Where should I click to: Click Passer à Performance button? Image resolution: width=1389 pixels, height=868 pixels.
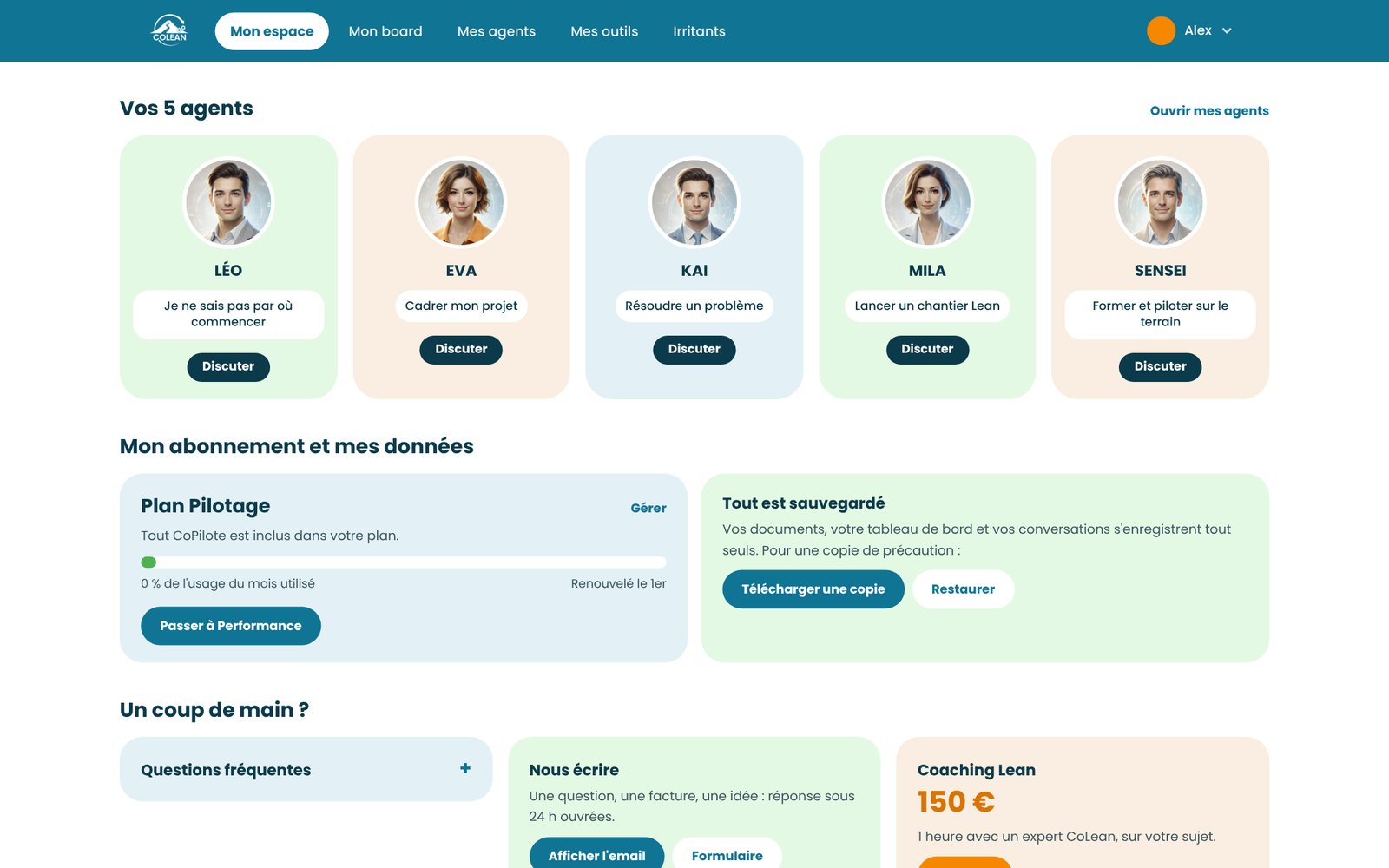click(x=231, y=626)
